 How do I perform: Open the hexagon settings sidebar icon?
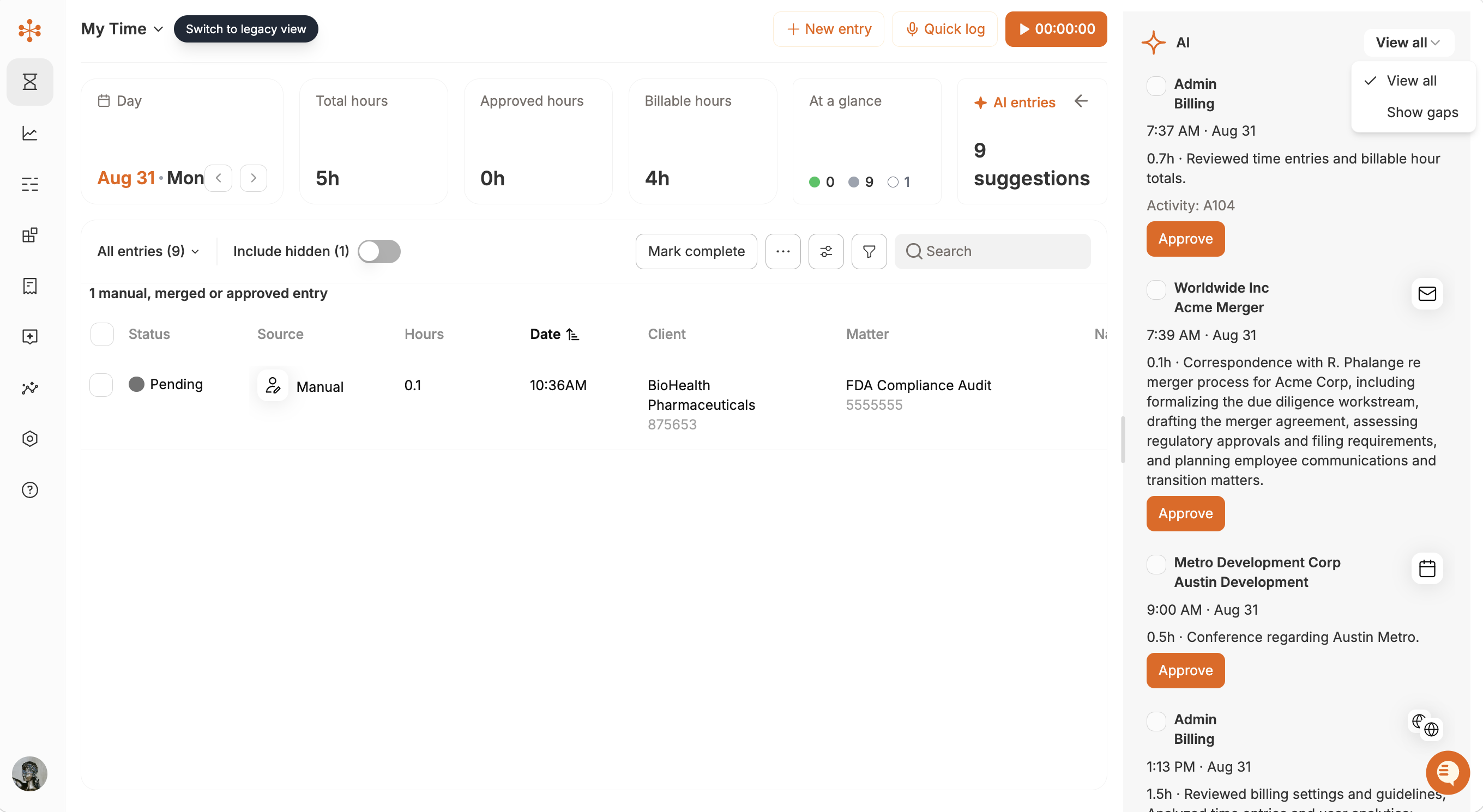point(30,439)
